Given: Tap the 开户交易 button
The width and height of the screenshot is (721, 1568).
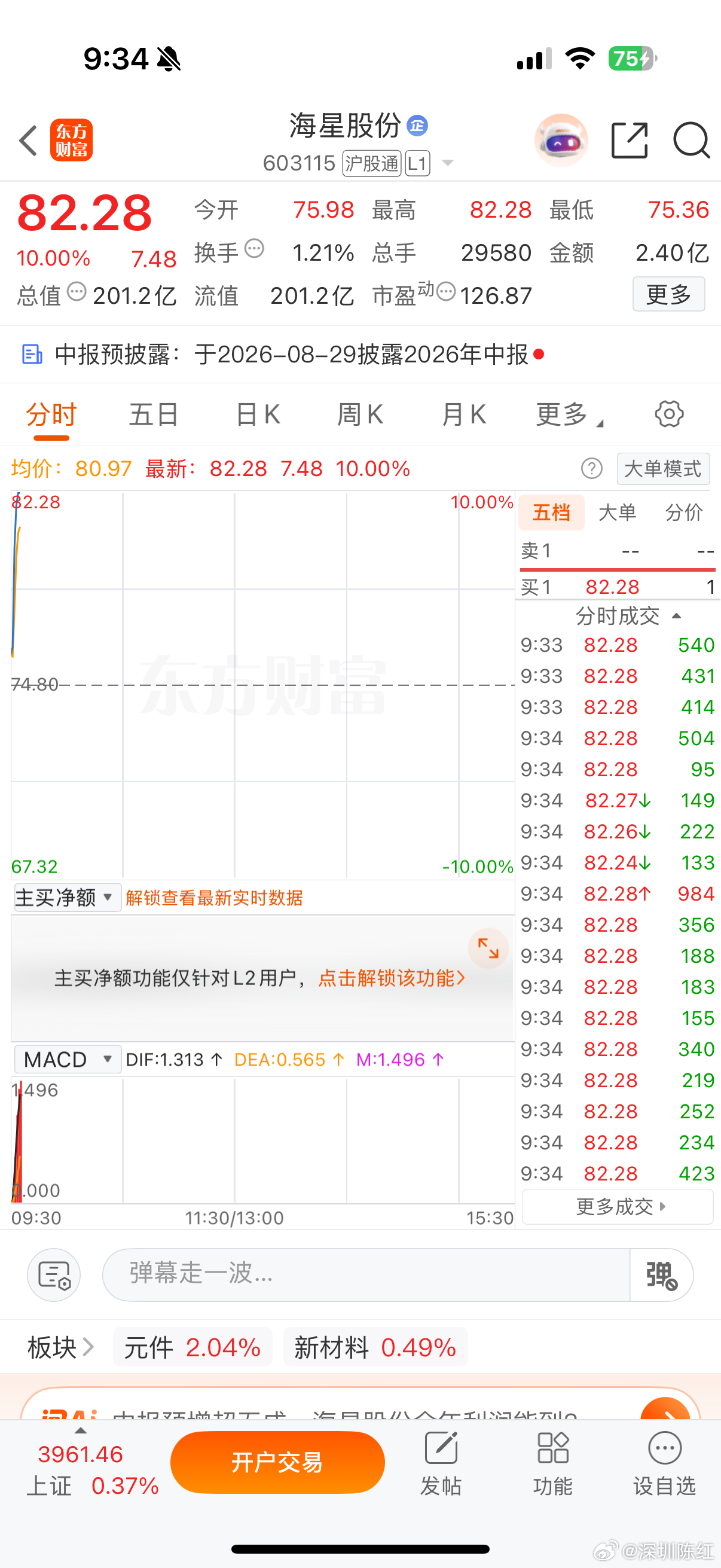Looking at the screenshot, I should click(277, 1462).
